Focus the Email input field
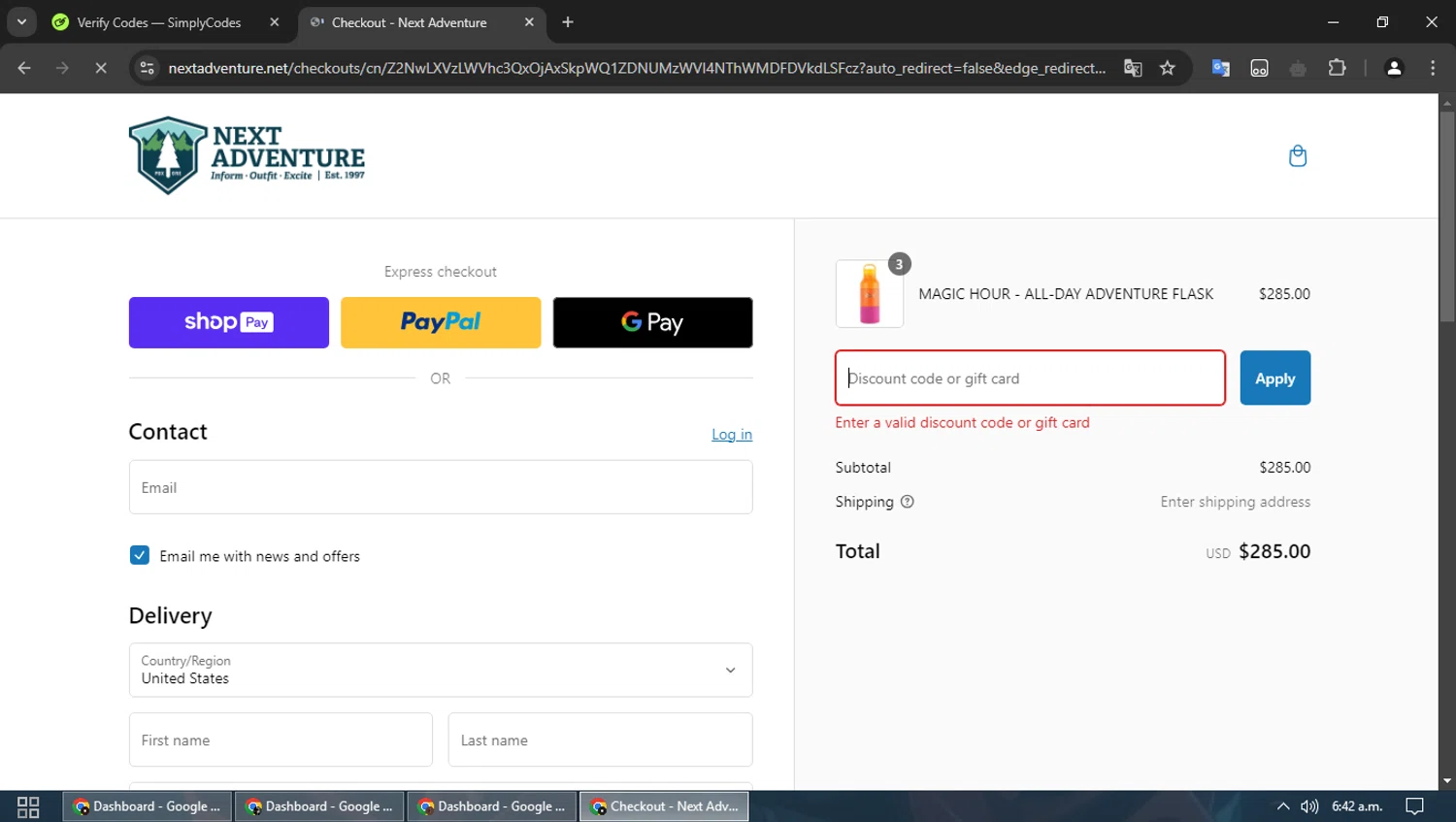1456x822 pixels. (441, 487)
